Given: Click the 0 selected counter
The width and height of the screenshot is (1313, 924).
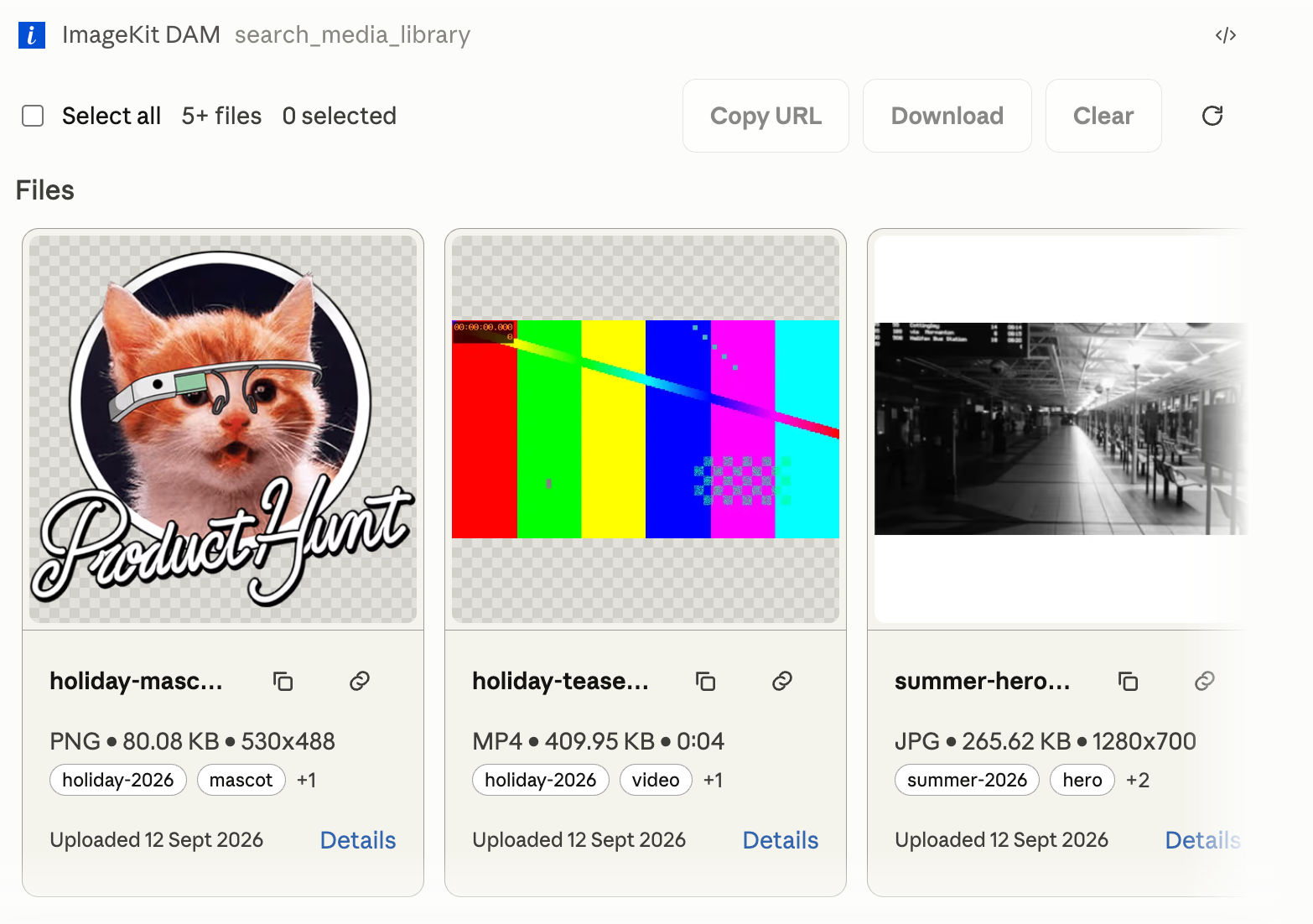Looking at the screenshot, I should pyautogui.click(x=339, y=116).
